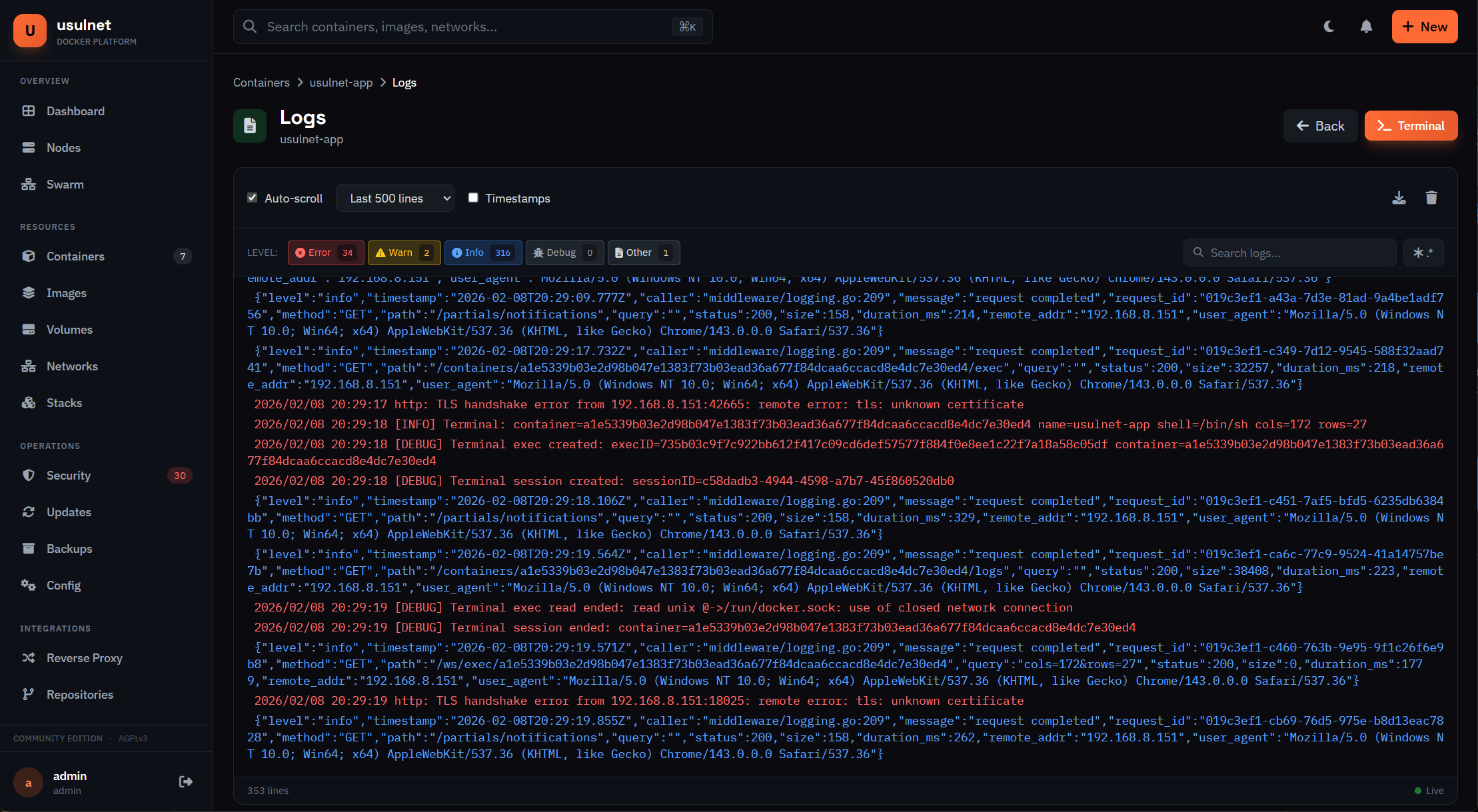Disable Auto-scroll for the logs

[x=253, y=197]
